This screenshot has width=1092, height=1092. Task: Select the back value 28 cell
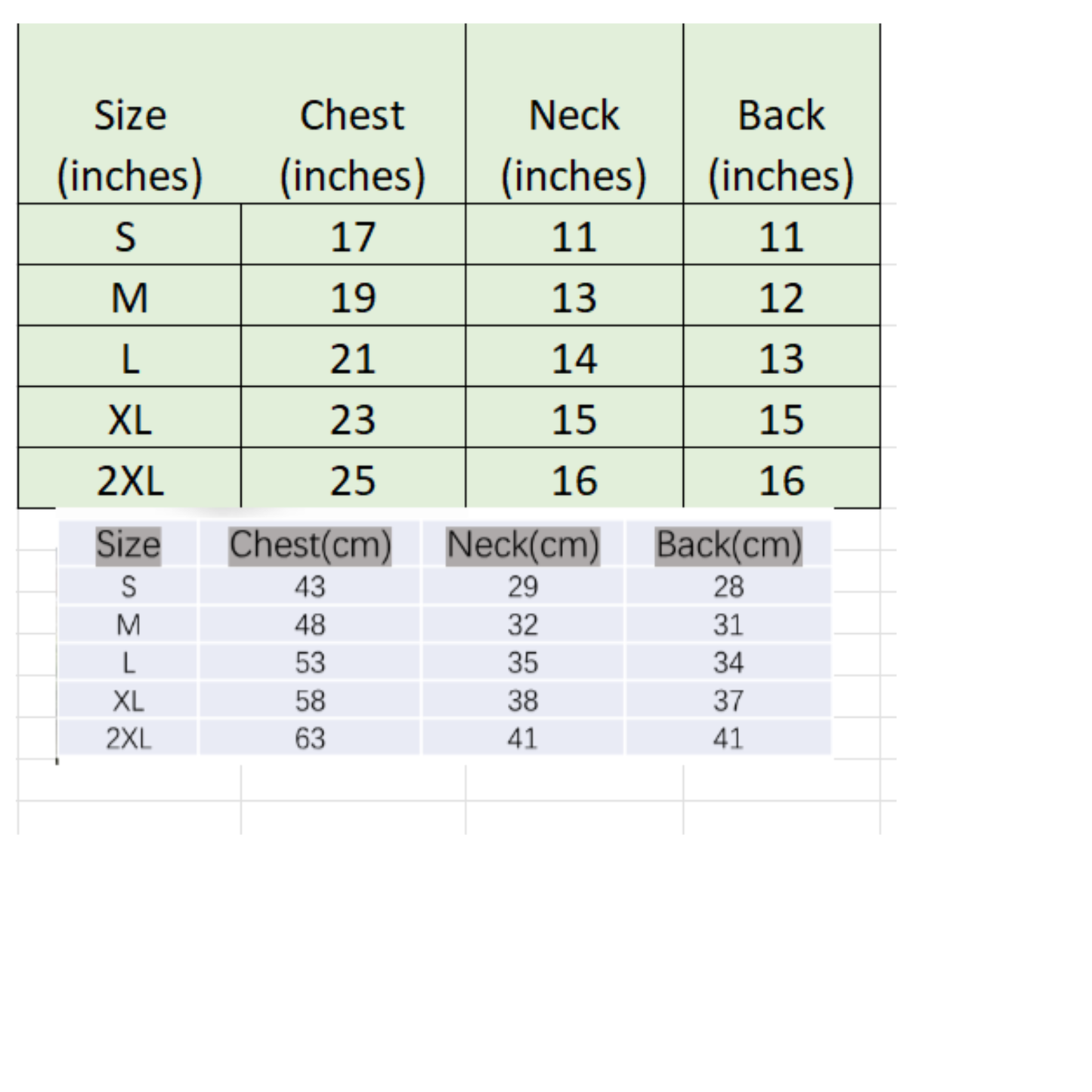point(728,586)
